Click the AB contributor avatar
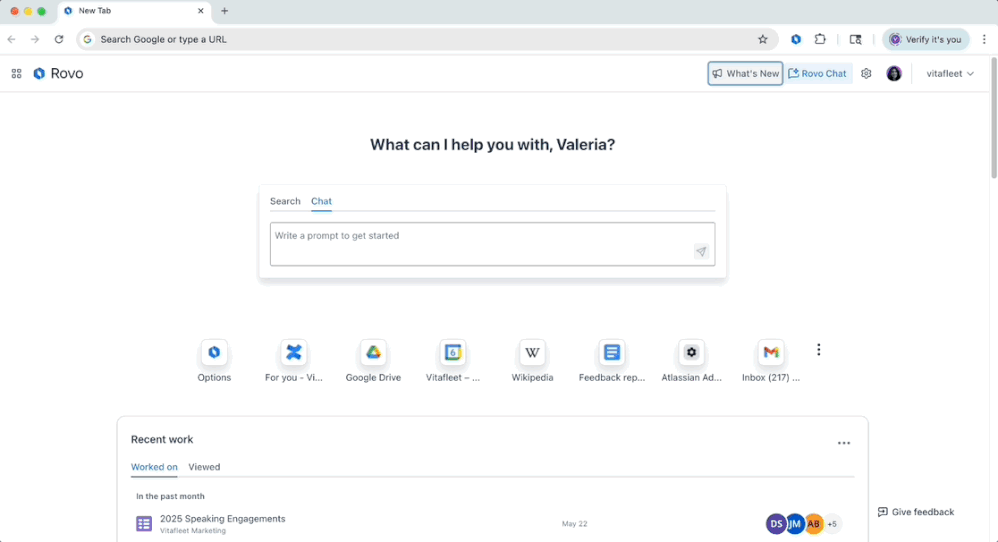Image resolution: width=998 pixels, height=542 pixels. (x=813, y=524)
